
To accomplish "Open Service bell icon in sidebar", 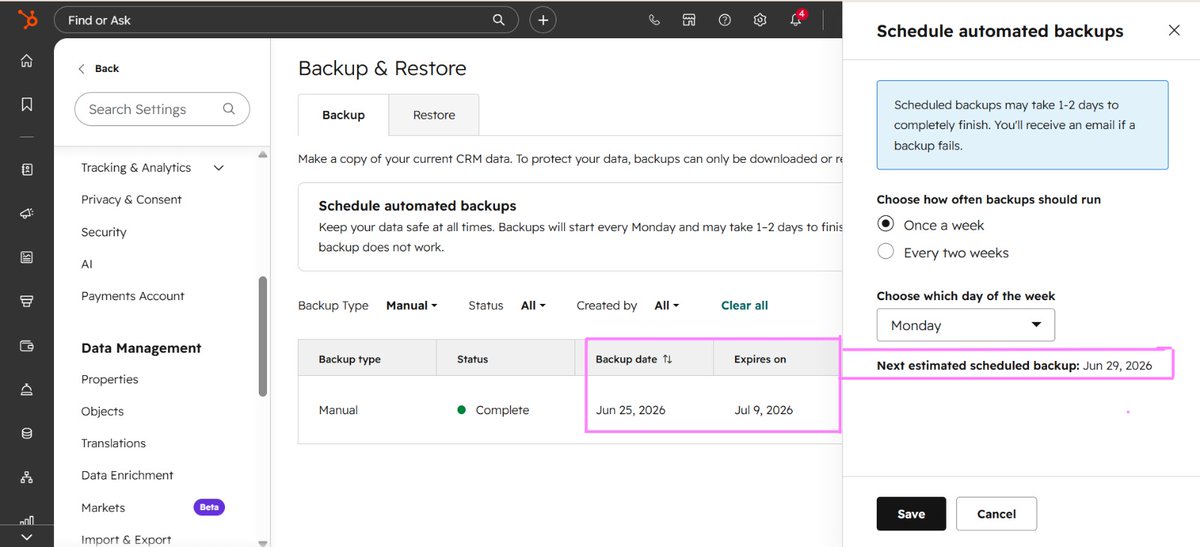I will [x=27, y=390].
